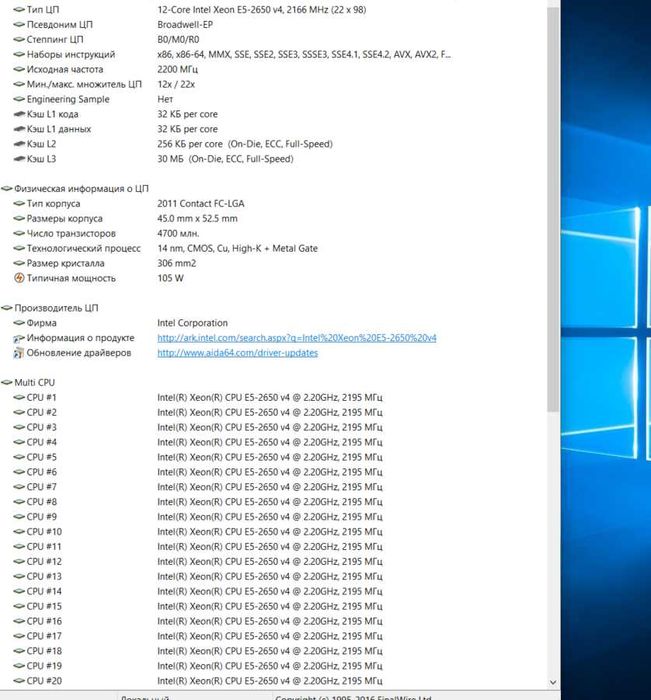
Task: Click the icon beside 'Фирма'
Action: [x=19, y=323]
